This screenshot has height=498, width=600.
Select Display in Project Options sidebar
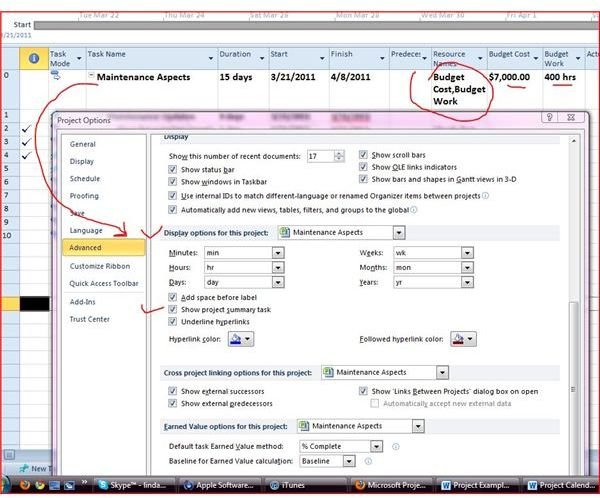click(x=82, y=161)
